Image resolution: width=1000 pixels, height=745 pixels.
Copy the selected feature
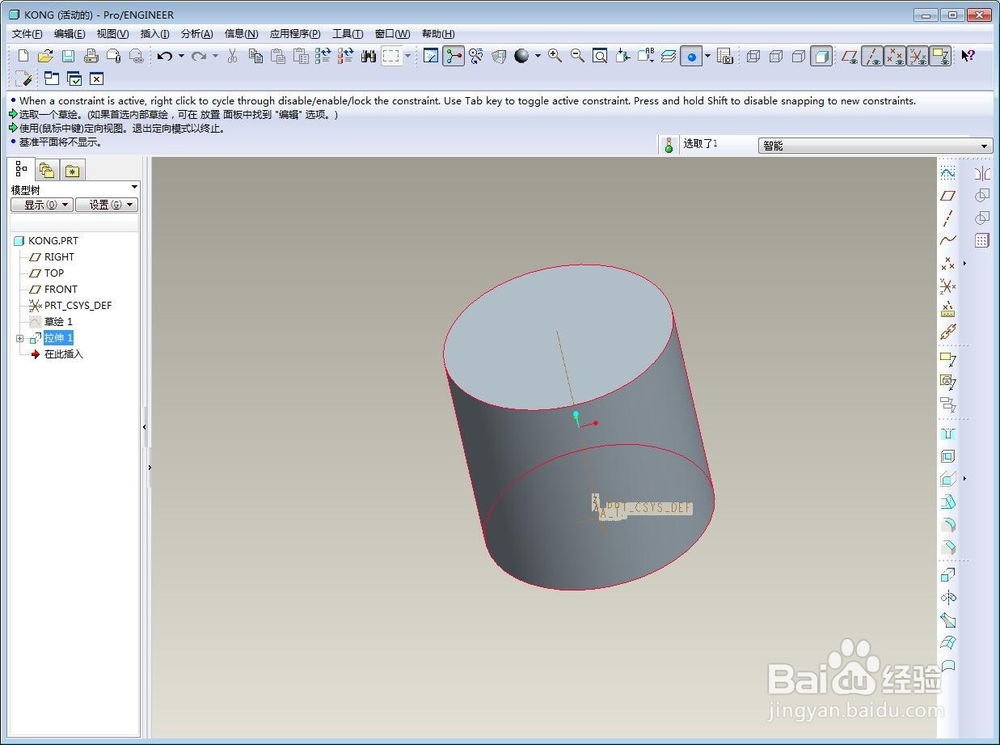pos(256,56)
